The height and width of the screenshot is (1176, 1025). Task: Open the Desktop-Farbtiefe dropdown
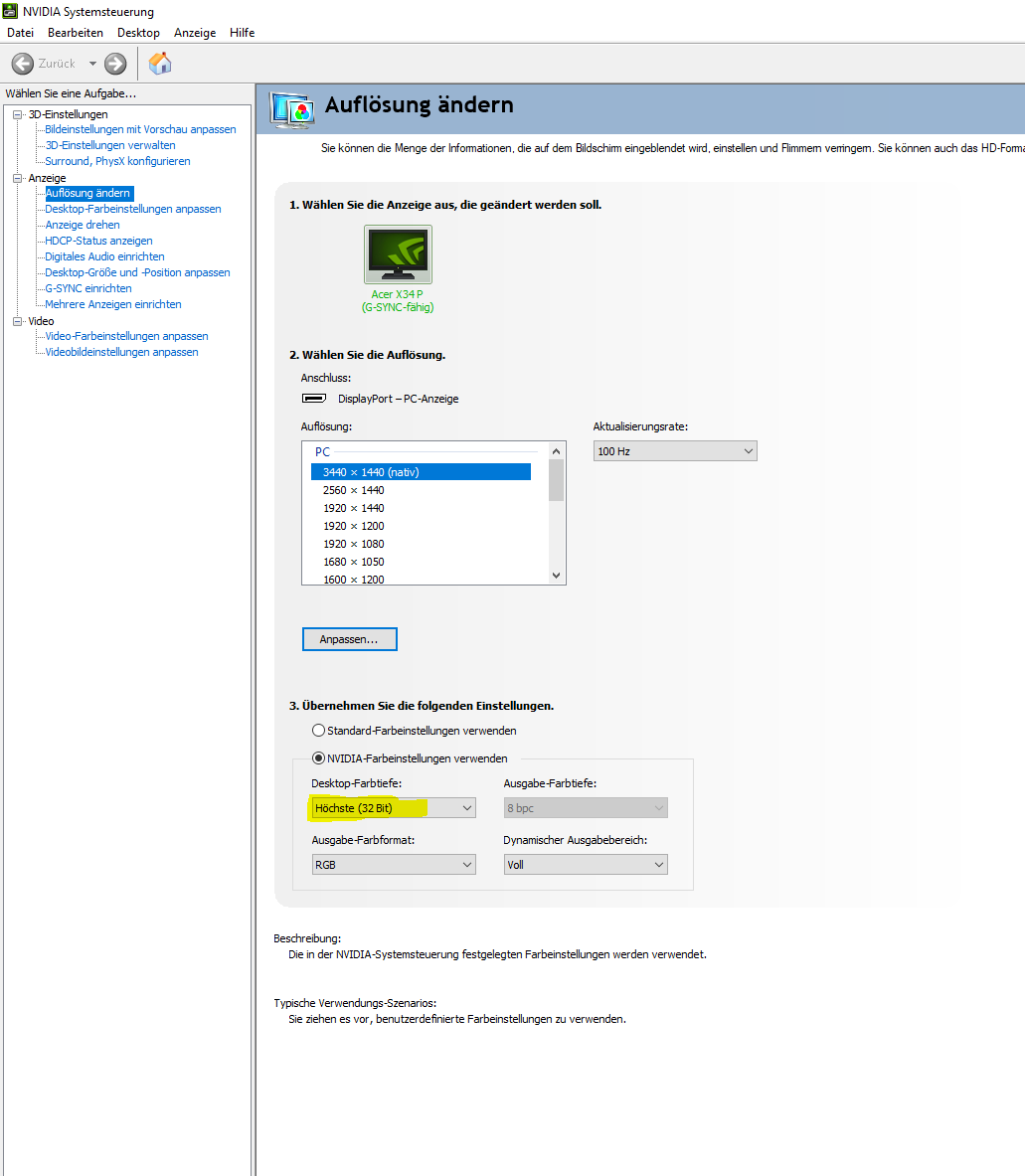[x=393, y=808]
